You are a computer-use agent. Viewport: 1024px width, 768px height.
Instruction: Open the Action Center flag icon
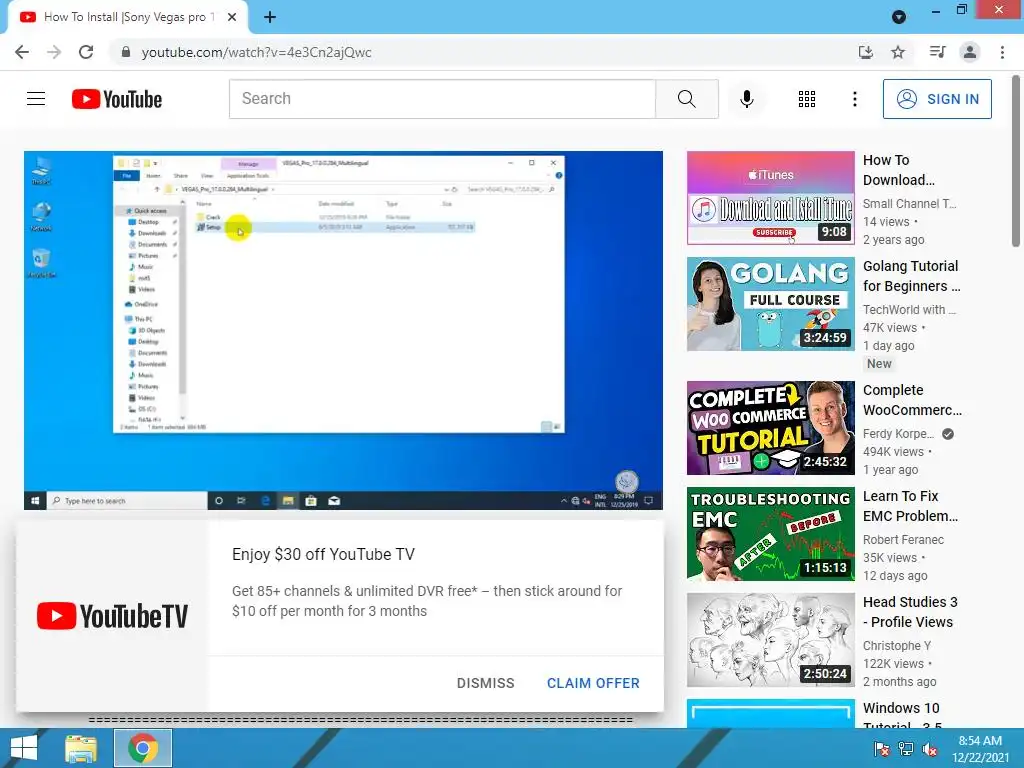881,749
